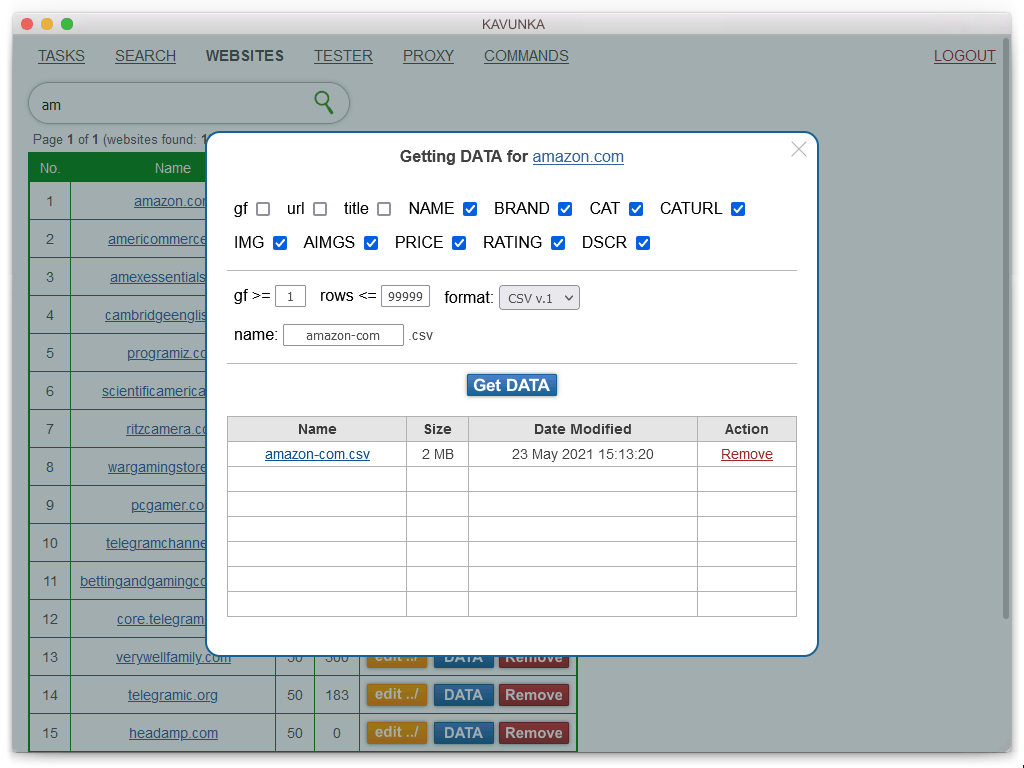The height and width of the screenshot is (768, 1024).
Task: Open the pcgamer website link
Action: [x=168, y=505]
